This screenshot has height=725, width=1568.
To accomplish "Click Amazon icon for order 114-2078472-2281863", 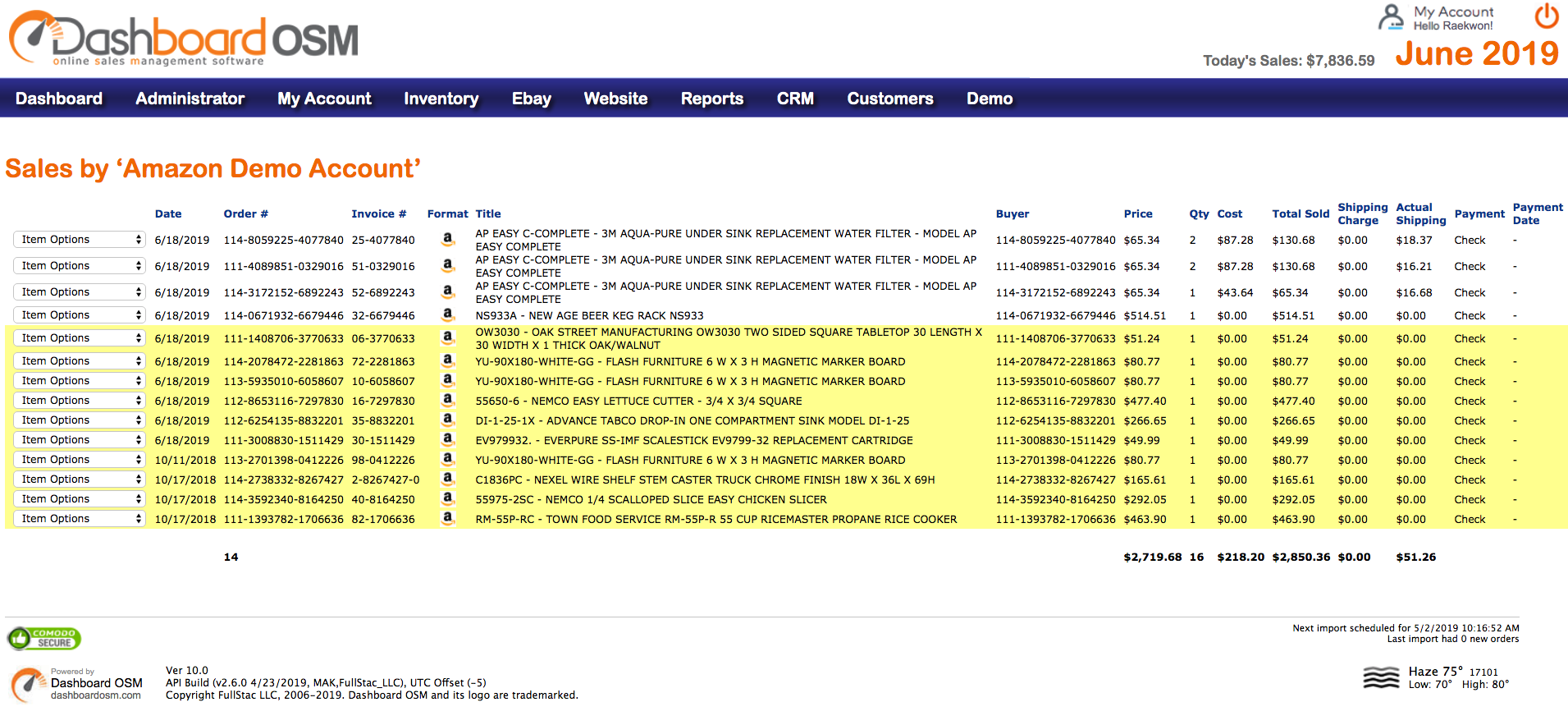I will click(x=448, y=360).
